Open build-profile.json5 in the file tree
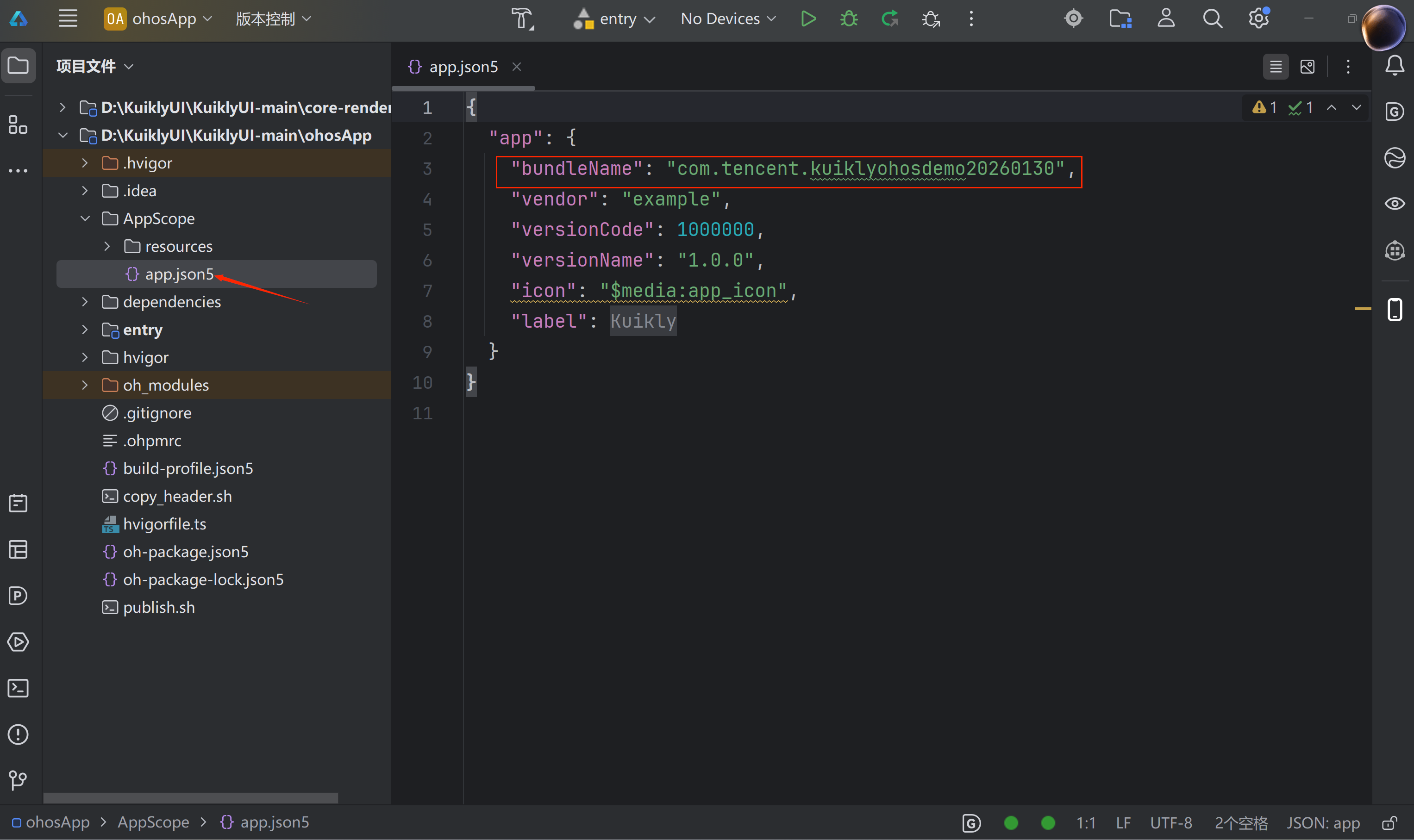 click(188, 469)
